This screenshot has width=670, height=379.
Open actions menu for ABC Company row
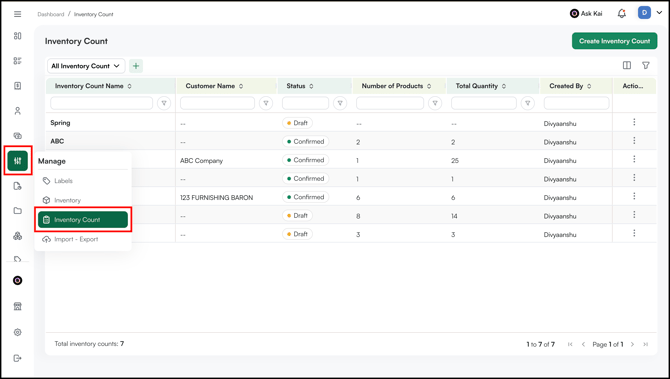(634, 159)
